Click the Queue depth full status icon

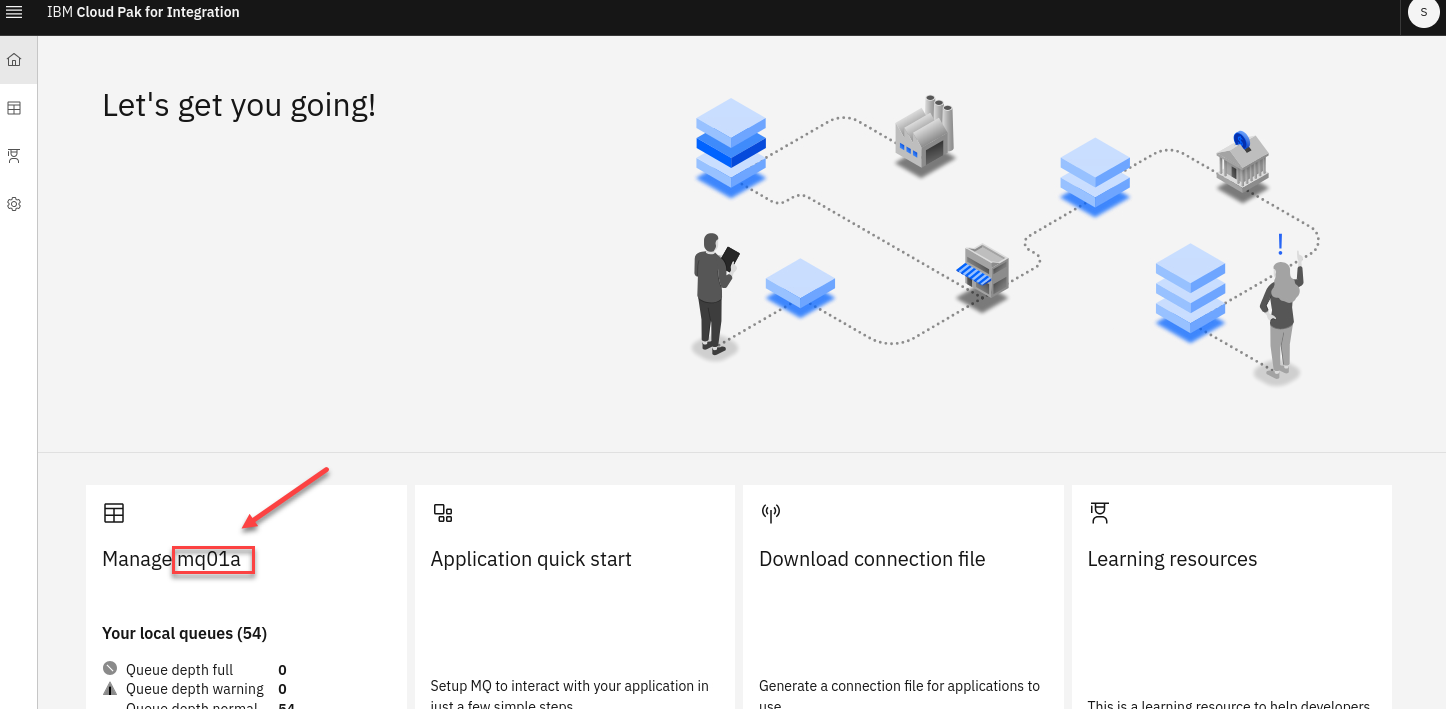point(110,669)
